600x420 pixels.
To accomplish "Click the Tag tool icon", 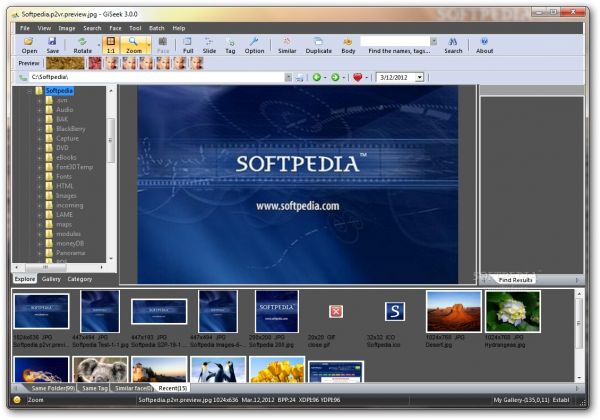I will tap(230, 44).
